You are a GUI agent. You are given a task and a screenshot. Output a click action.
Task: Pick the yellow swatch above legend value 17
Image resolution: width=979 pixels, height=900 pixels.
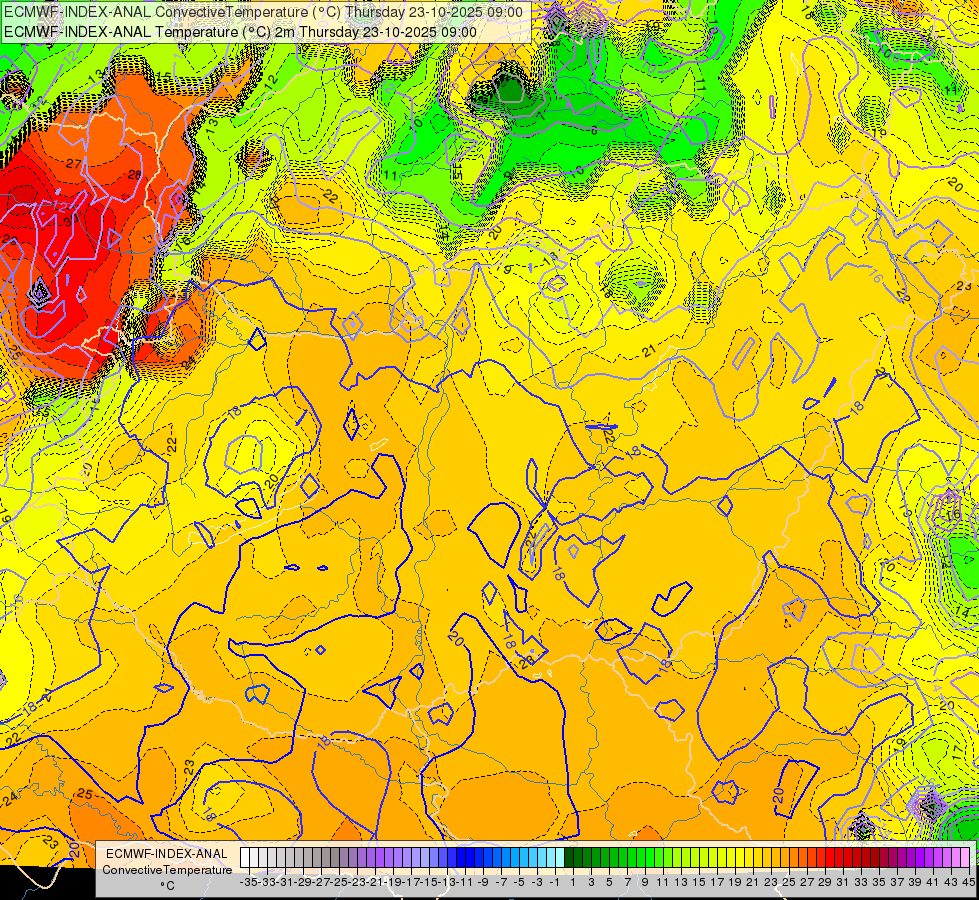click(713, 858)
